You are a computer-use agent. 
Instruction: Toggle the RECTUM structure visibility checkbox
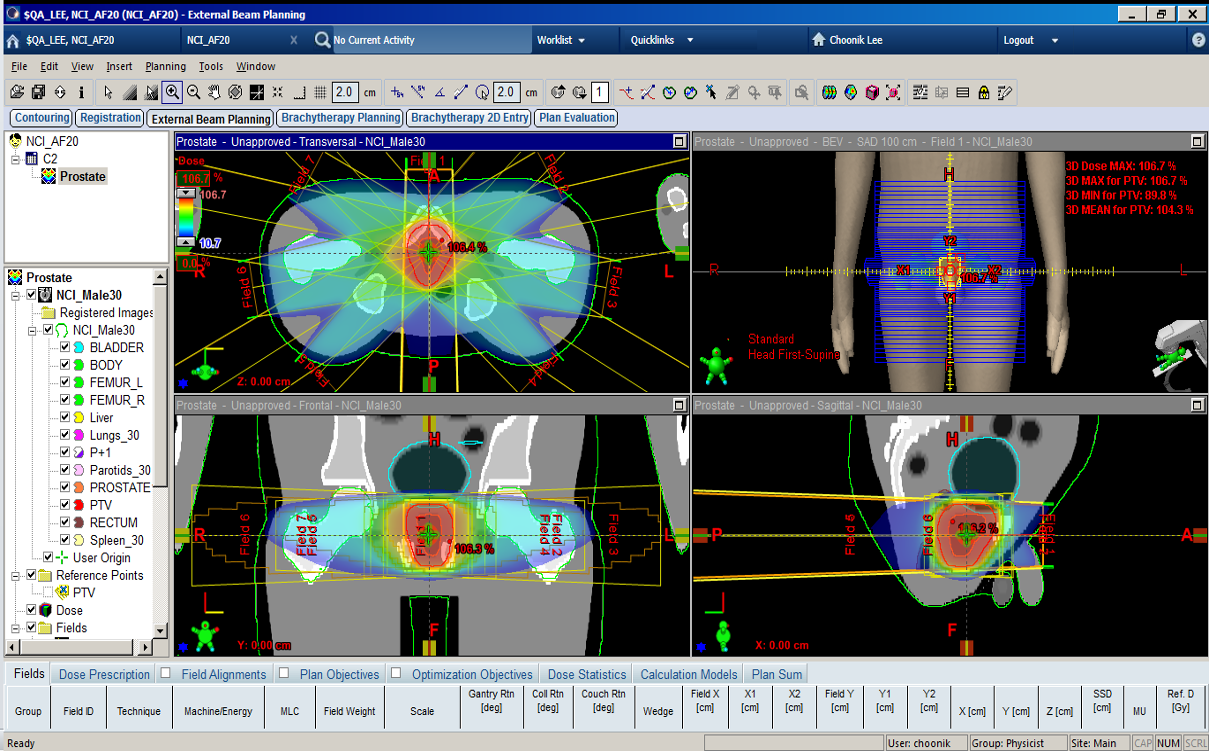pyautogui.click(x=65, y=523)
